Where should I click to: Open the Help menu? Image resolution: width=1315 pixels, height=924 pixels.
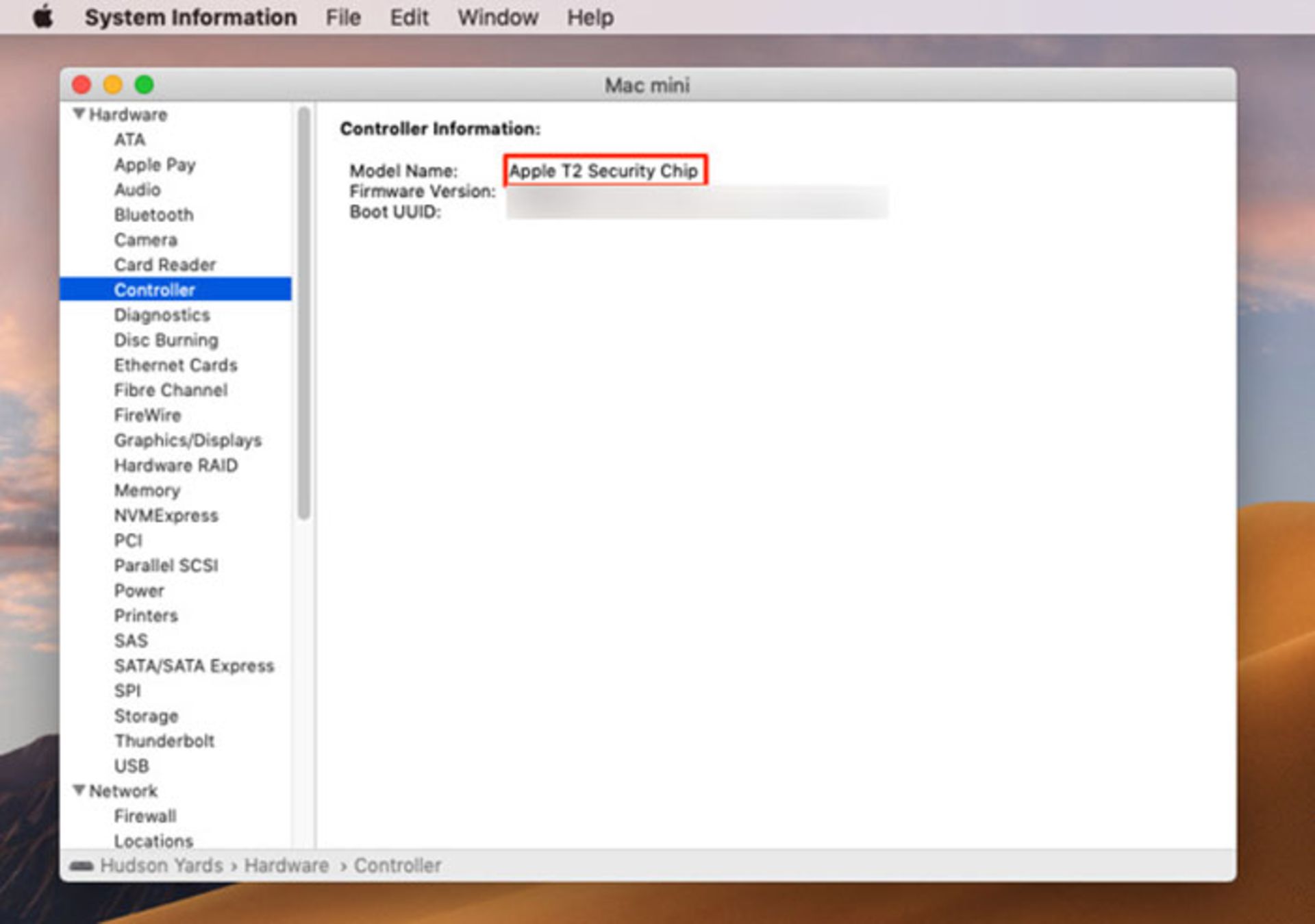[x=590, y=17]
